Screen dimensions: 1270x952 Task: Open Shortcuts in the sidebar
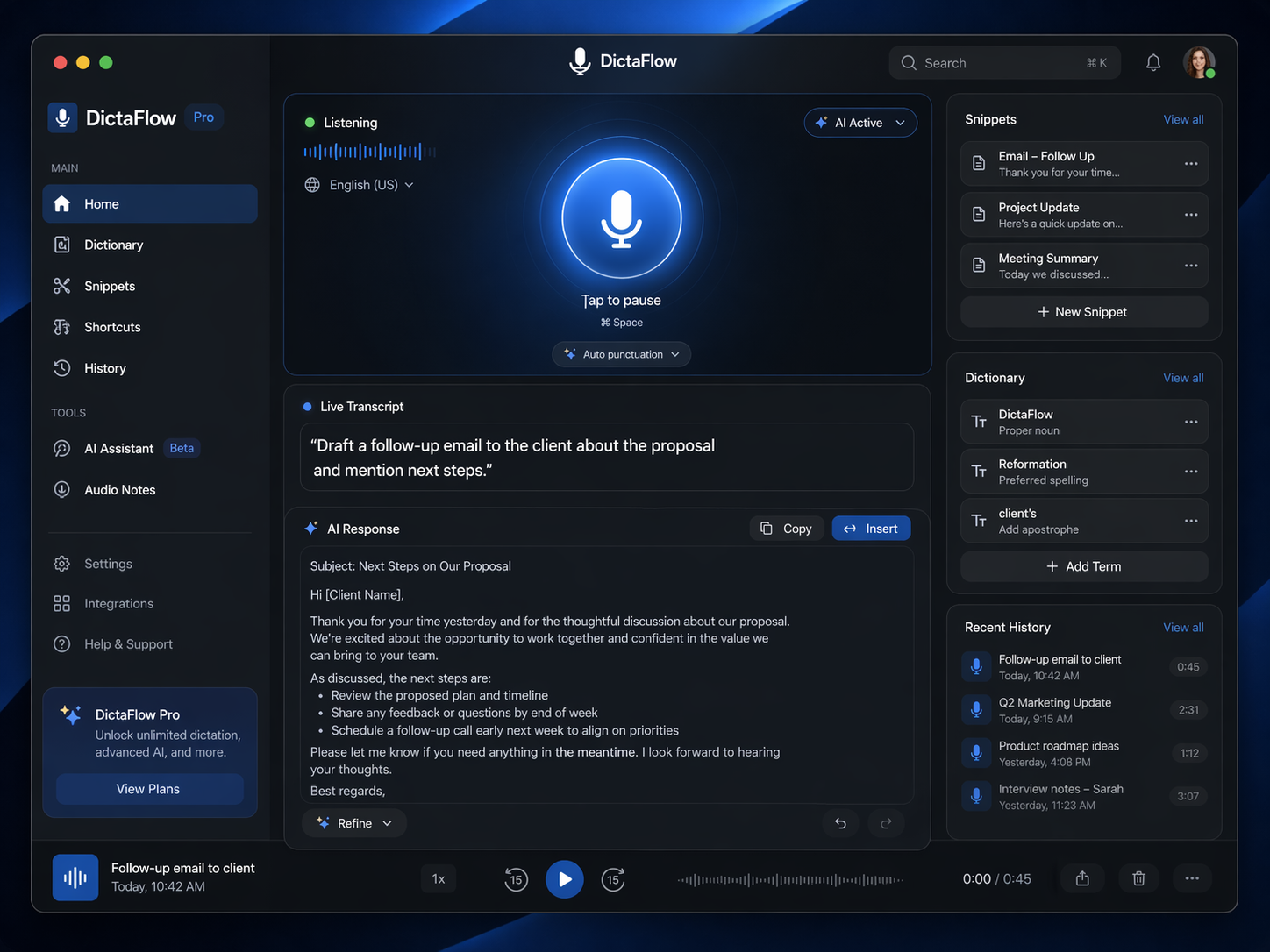[150, 327]
